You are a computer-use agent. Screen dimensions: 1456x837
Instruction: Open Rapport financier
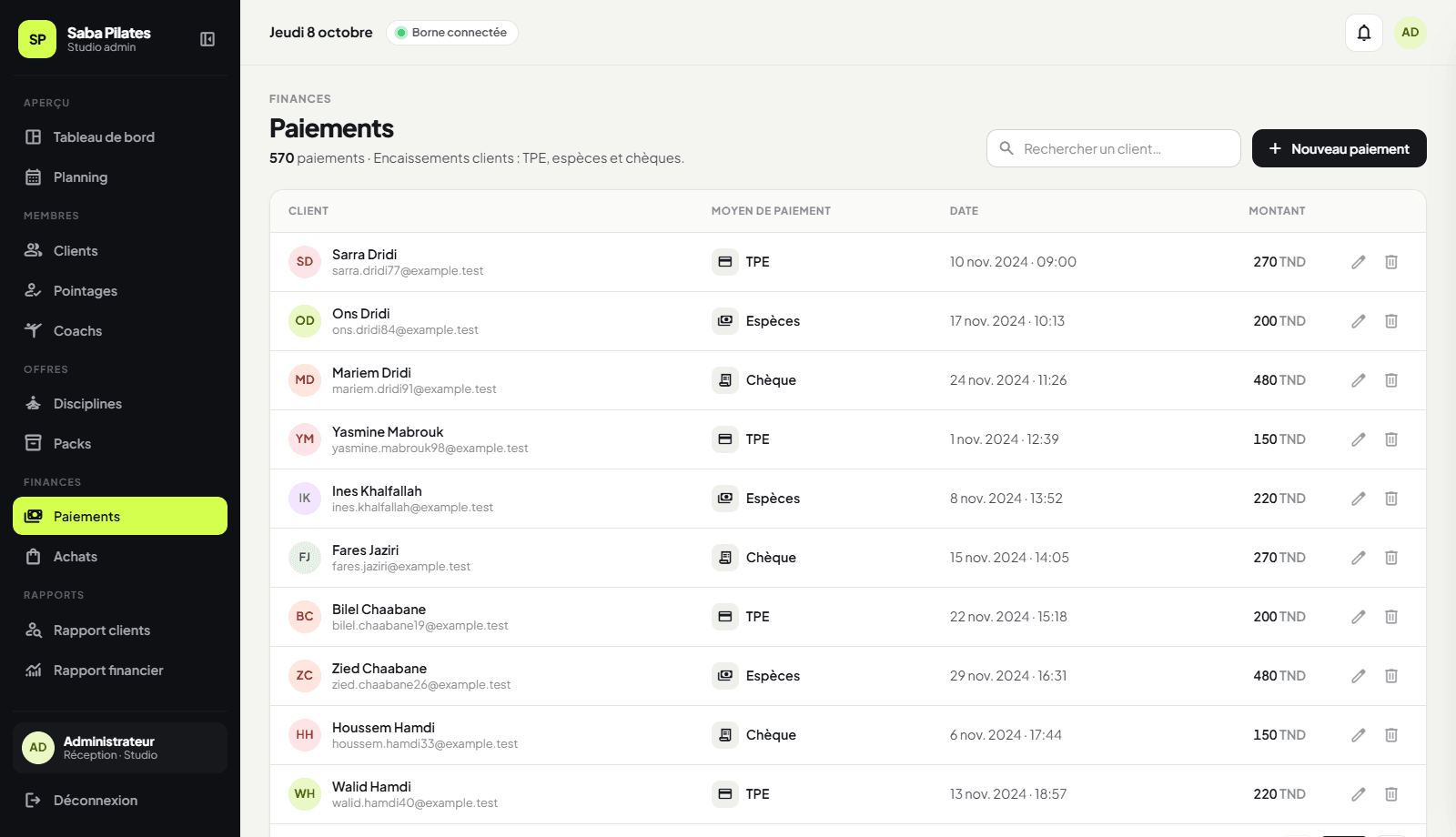coord(120,671)
